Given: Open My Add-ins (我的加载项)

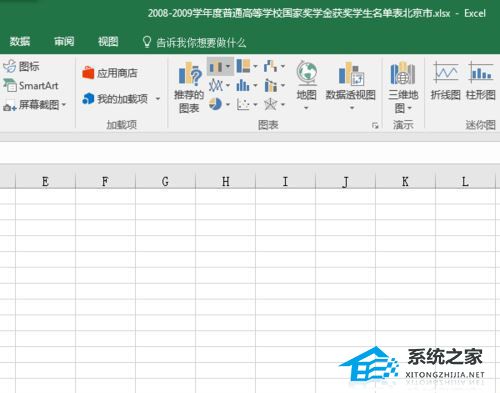Looking at the screenshot, I should 115,99.
